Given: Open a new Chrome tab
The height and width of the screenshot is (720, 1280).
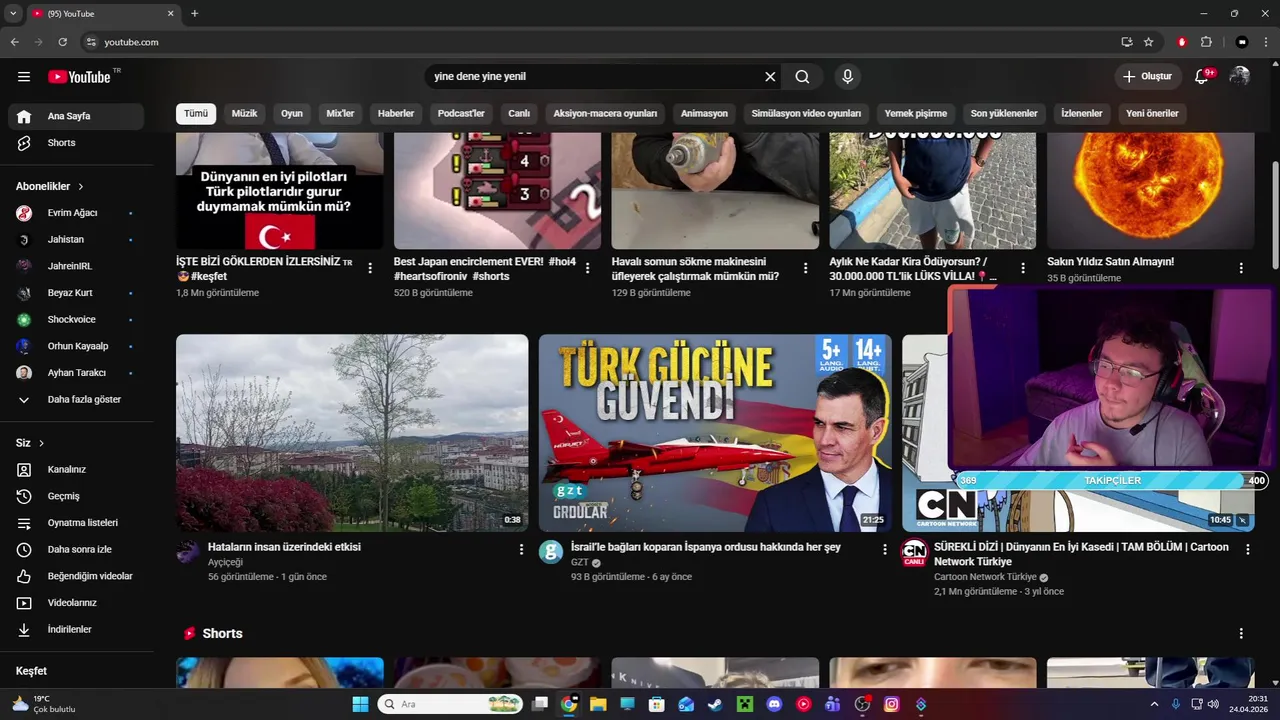Looking at the screenshot, I should [x=194, y=13].
